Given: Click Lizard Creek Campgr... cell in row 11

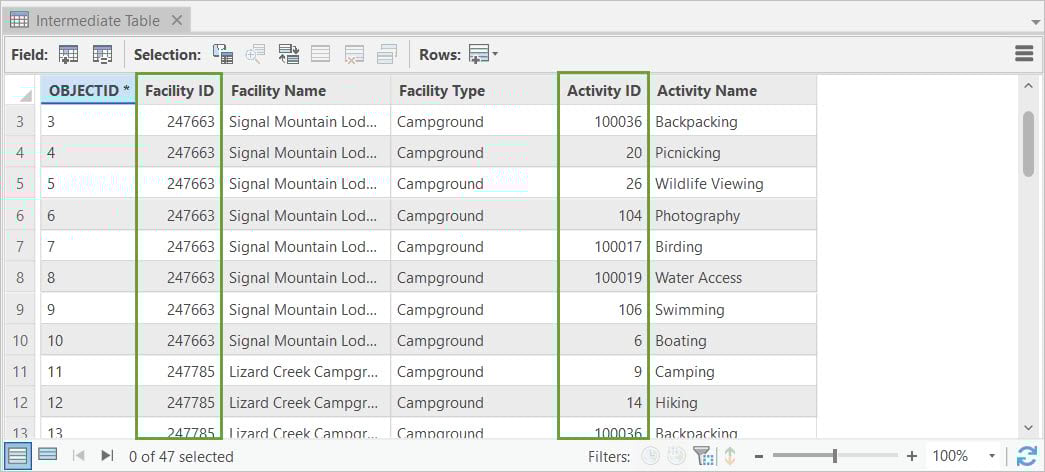Looking at the screenshot, I should click(x=306, y=371).
